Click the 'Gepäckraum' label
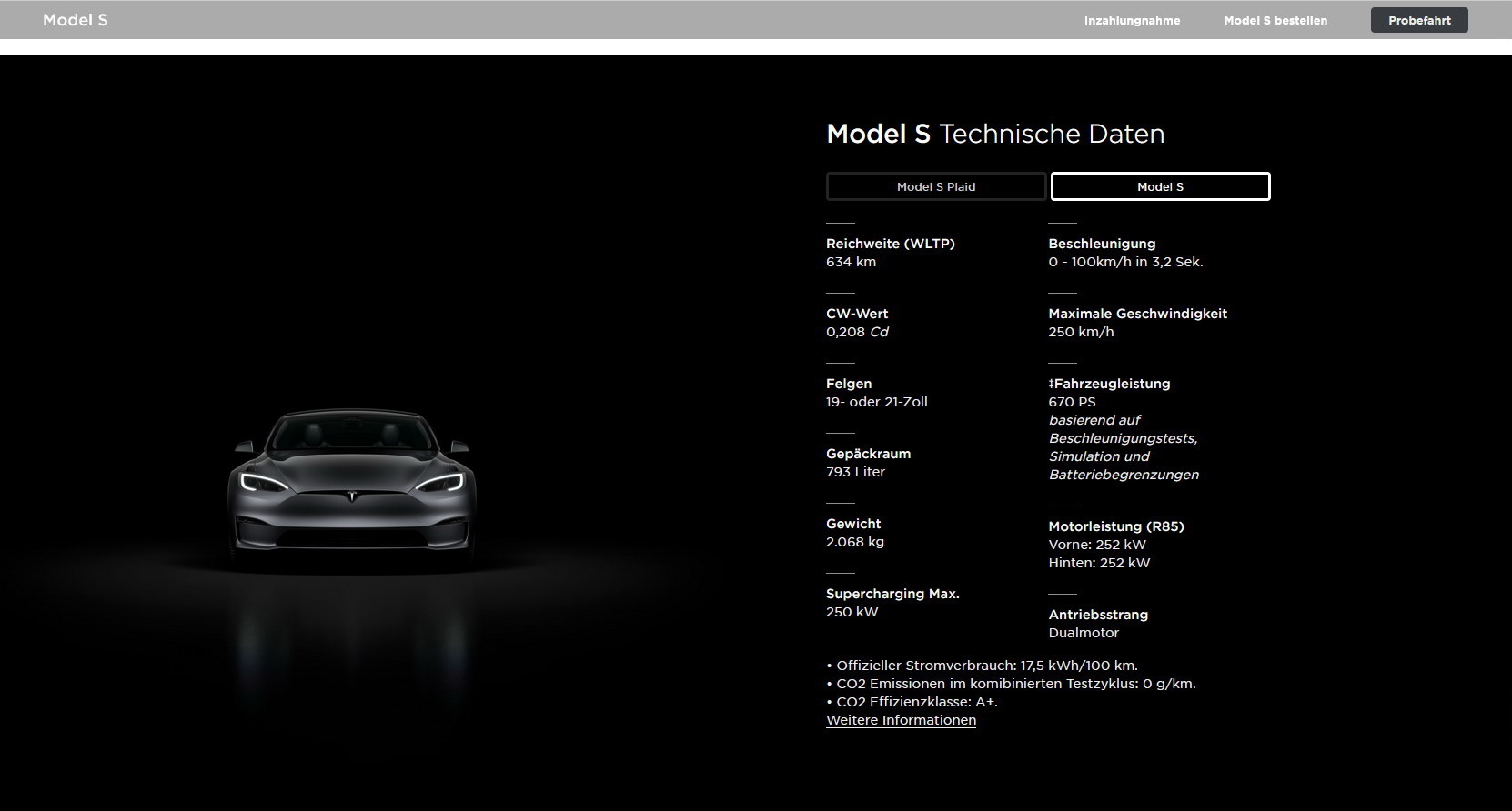 [868, 454]
